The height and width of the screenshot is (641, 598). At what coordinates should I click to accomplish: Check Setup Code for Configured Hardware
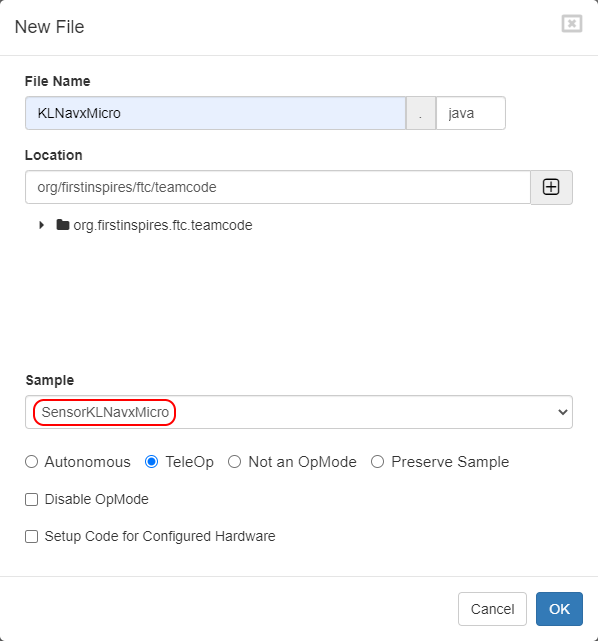pos(31,536)
